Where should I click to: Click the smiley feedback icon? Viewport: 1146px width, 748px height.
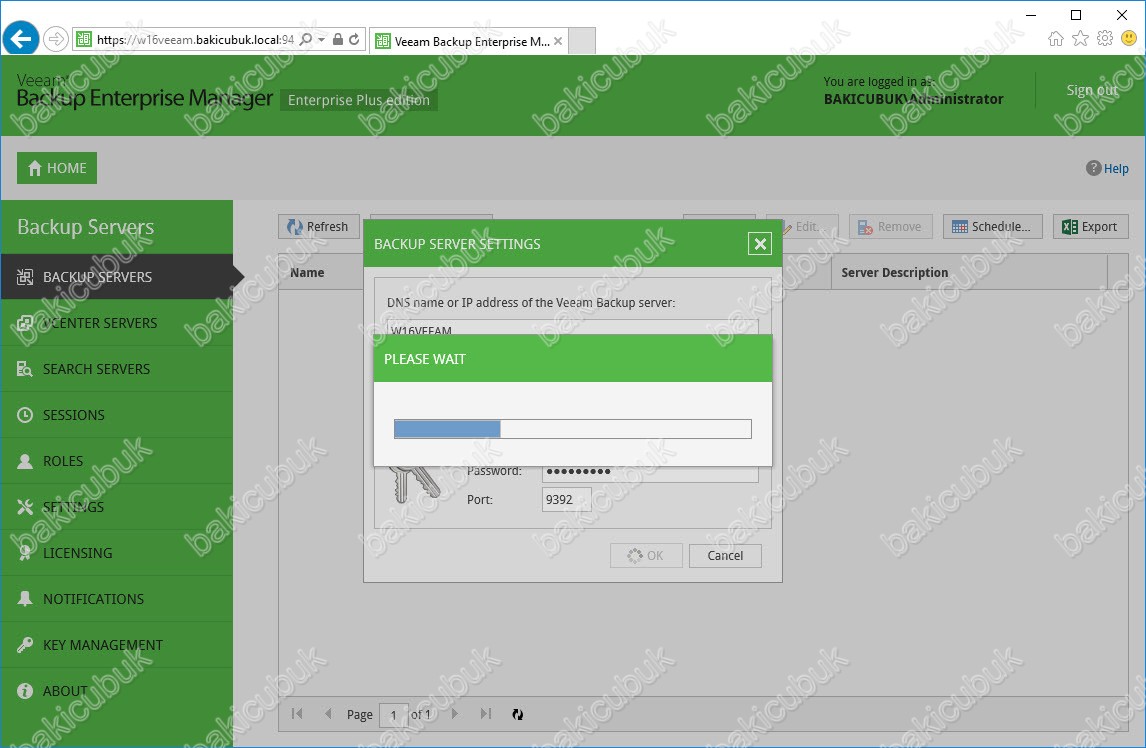1129,39
